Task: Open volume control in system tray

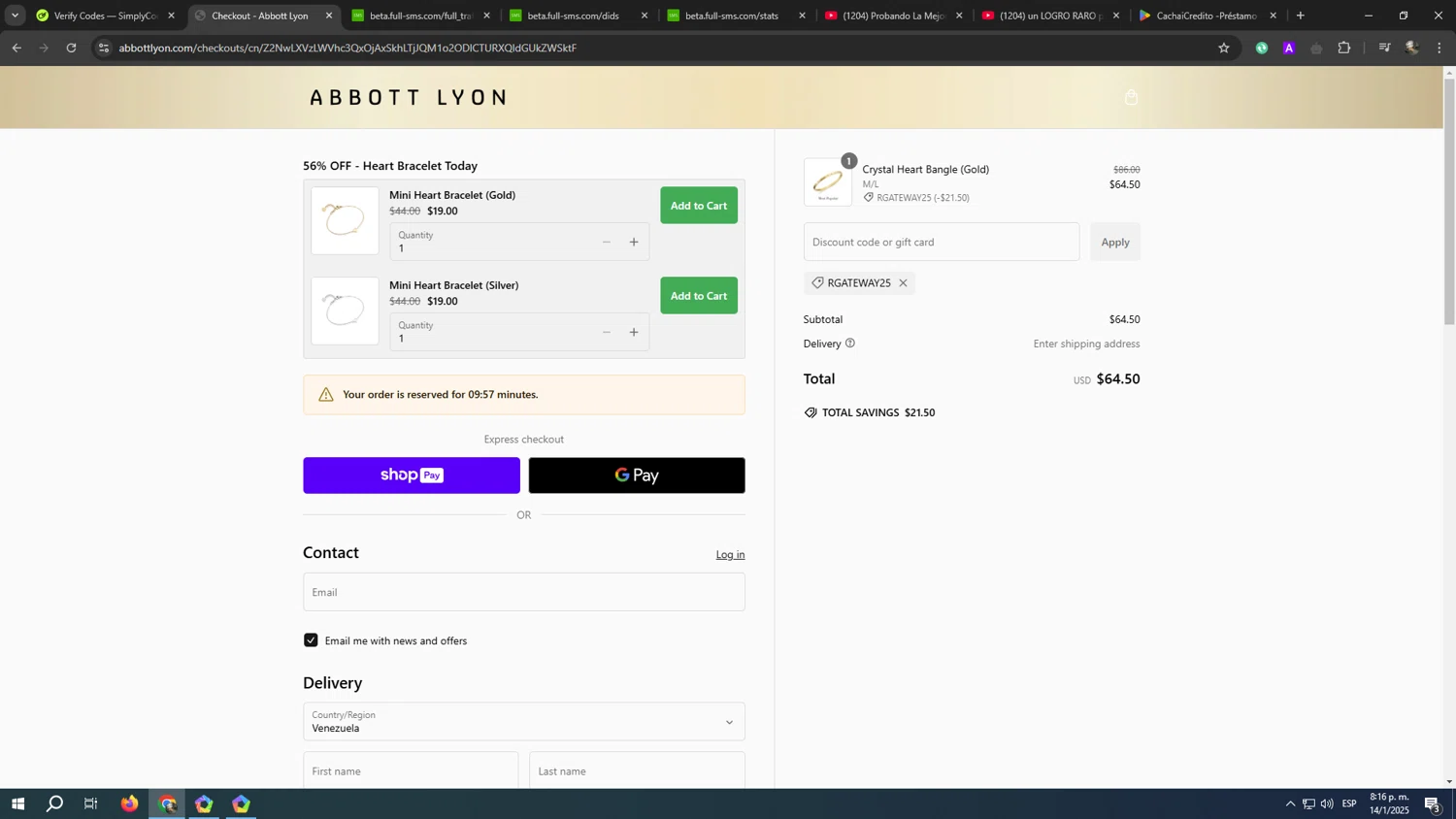Action: (x=1327, y=803)
